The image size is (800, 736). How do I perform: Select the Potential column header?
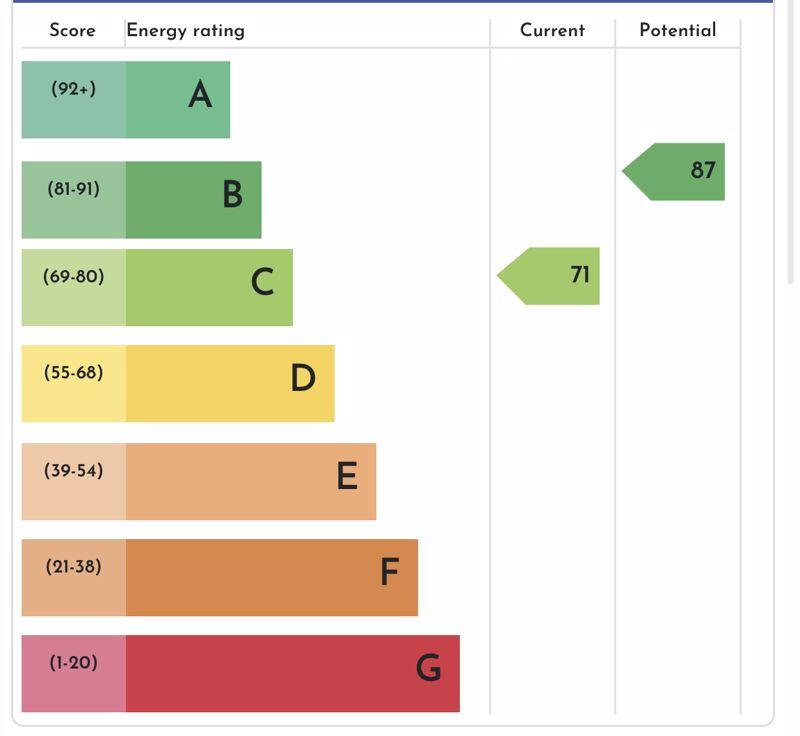coord(678,31)
